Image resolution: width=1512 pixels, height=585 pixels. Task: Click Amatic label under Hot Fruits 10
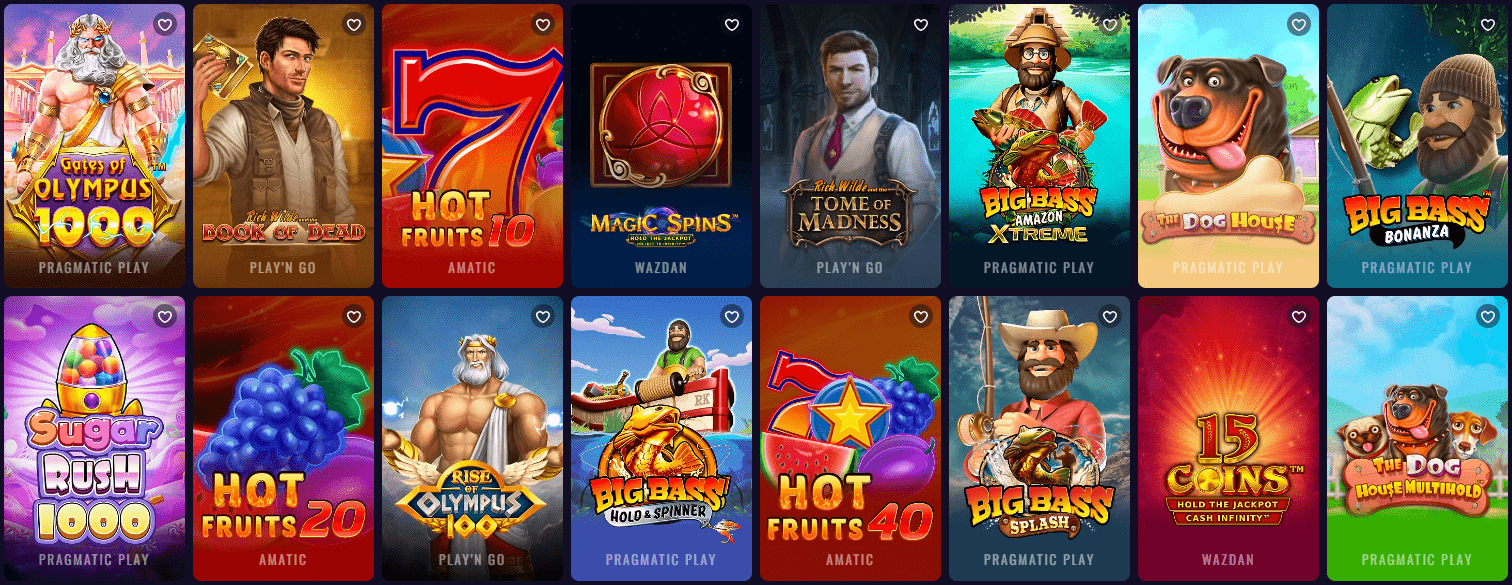(x=472, y=268)
